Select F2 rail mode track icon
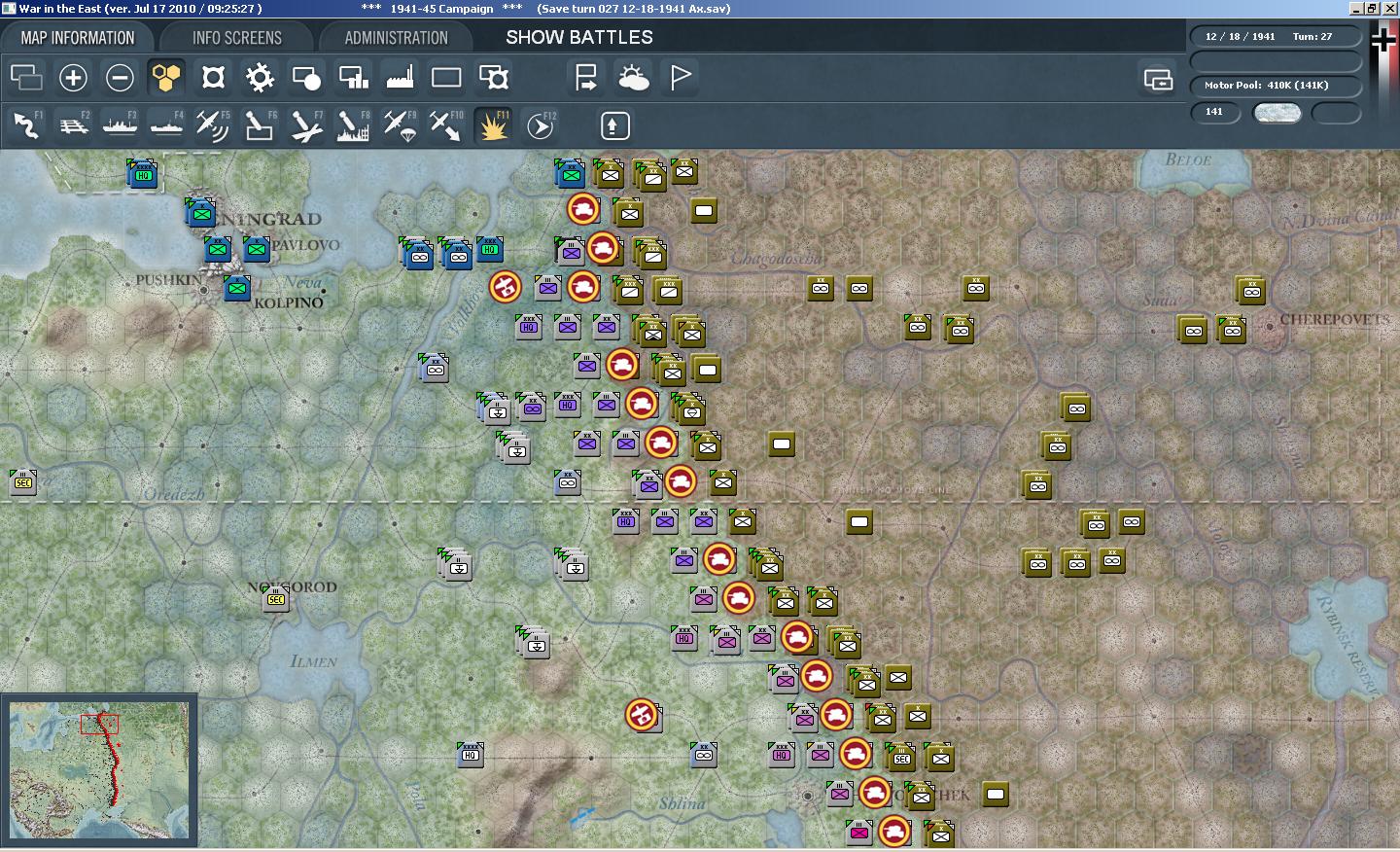 [x=73, y=125]
